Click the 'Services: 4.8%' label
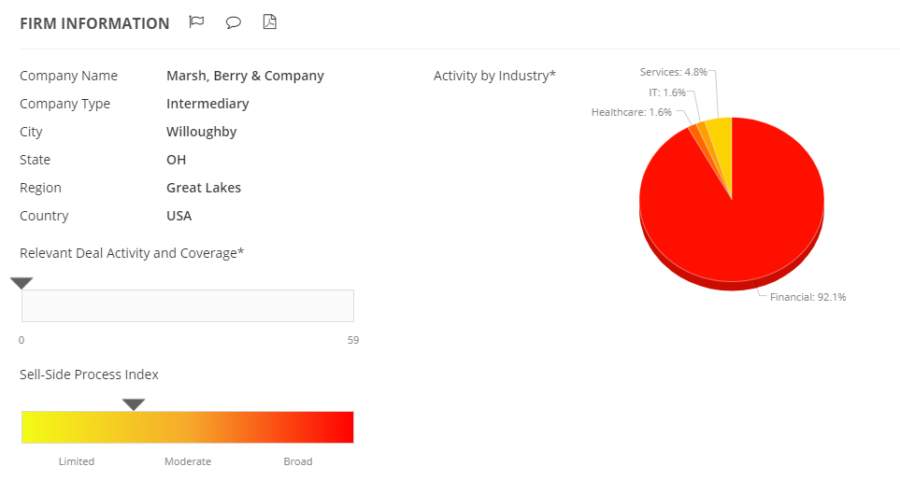900x495 pixels. [673, 72]
